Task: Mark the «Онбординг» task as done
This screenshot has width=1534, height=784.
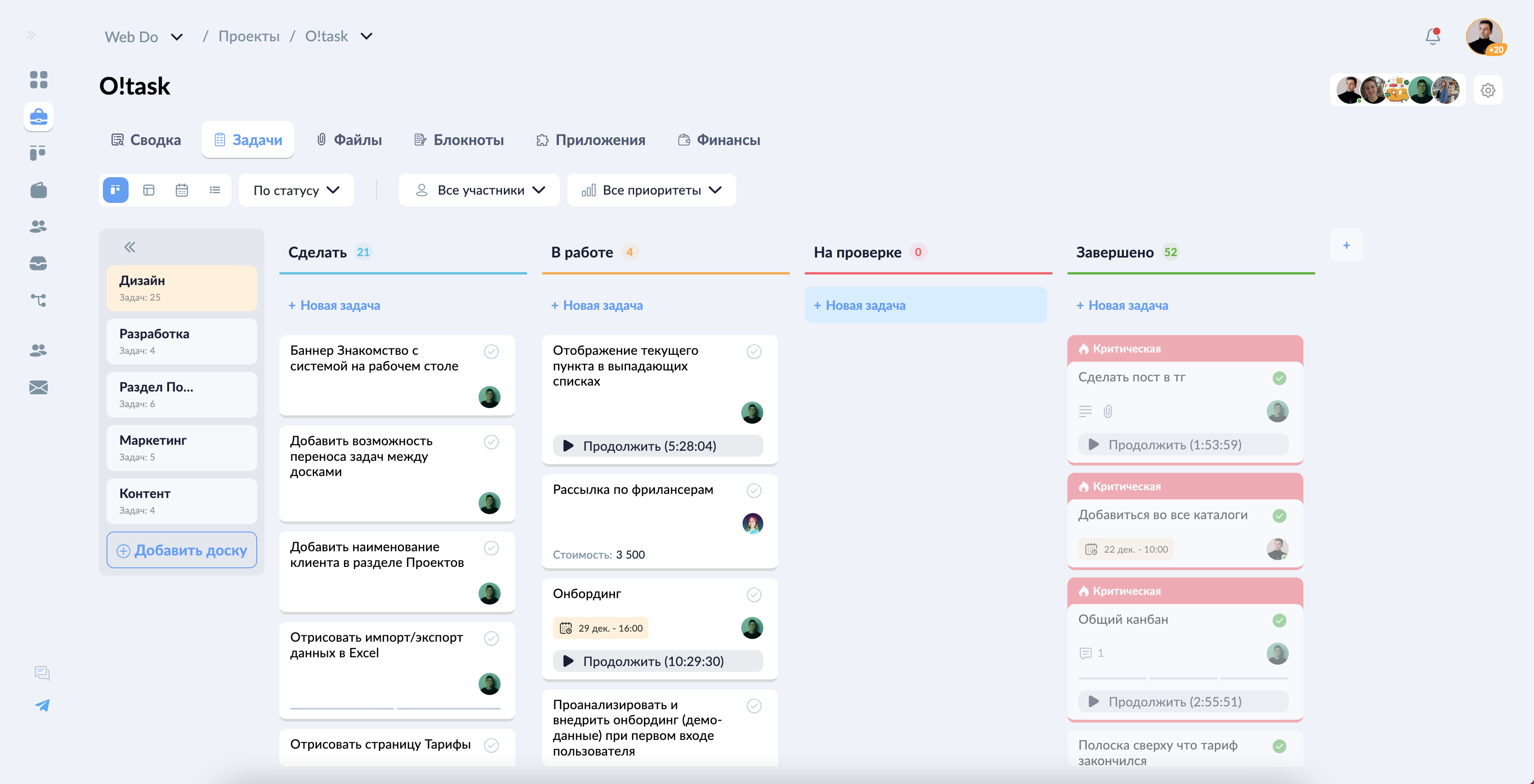Action: pos(754,595)
